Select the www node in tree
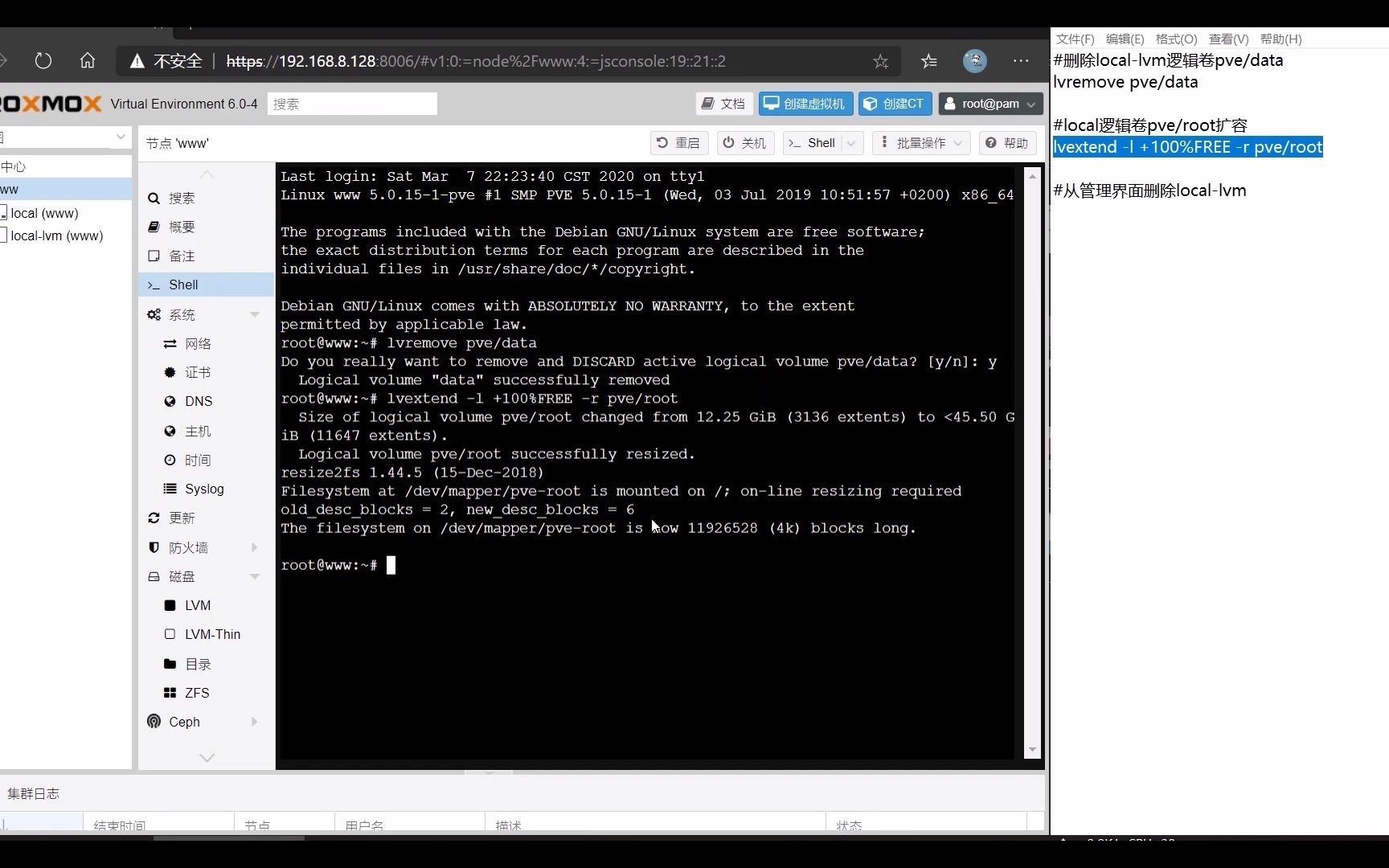The image size is (1389, 868). (x=64, y=190)
